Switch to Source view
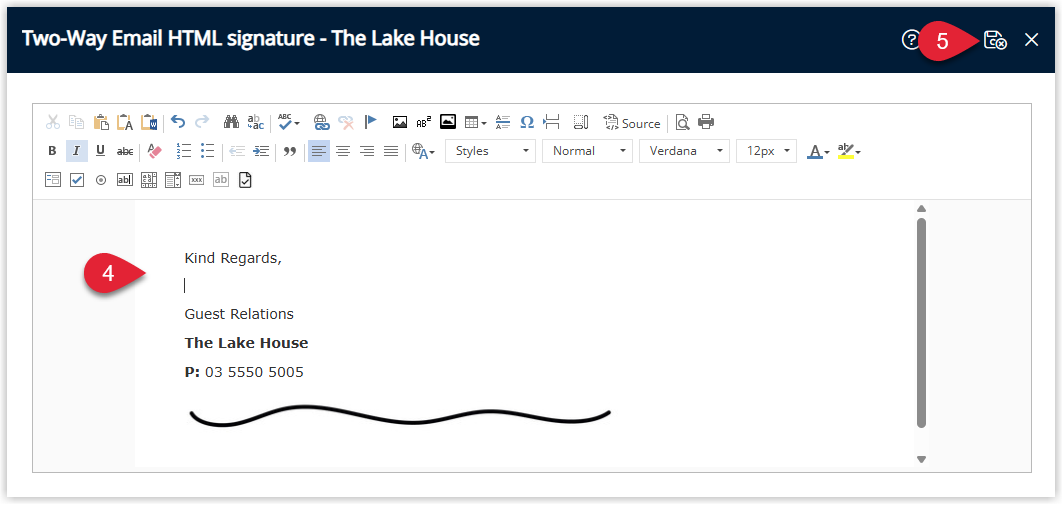Screen dimensions: 1063x505 click(x=632, y=123)
